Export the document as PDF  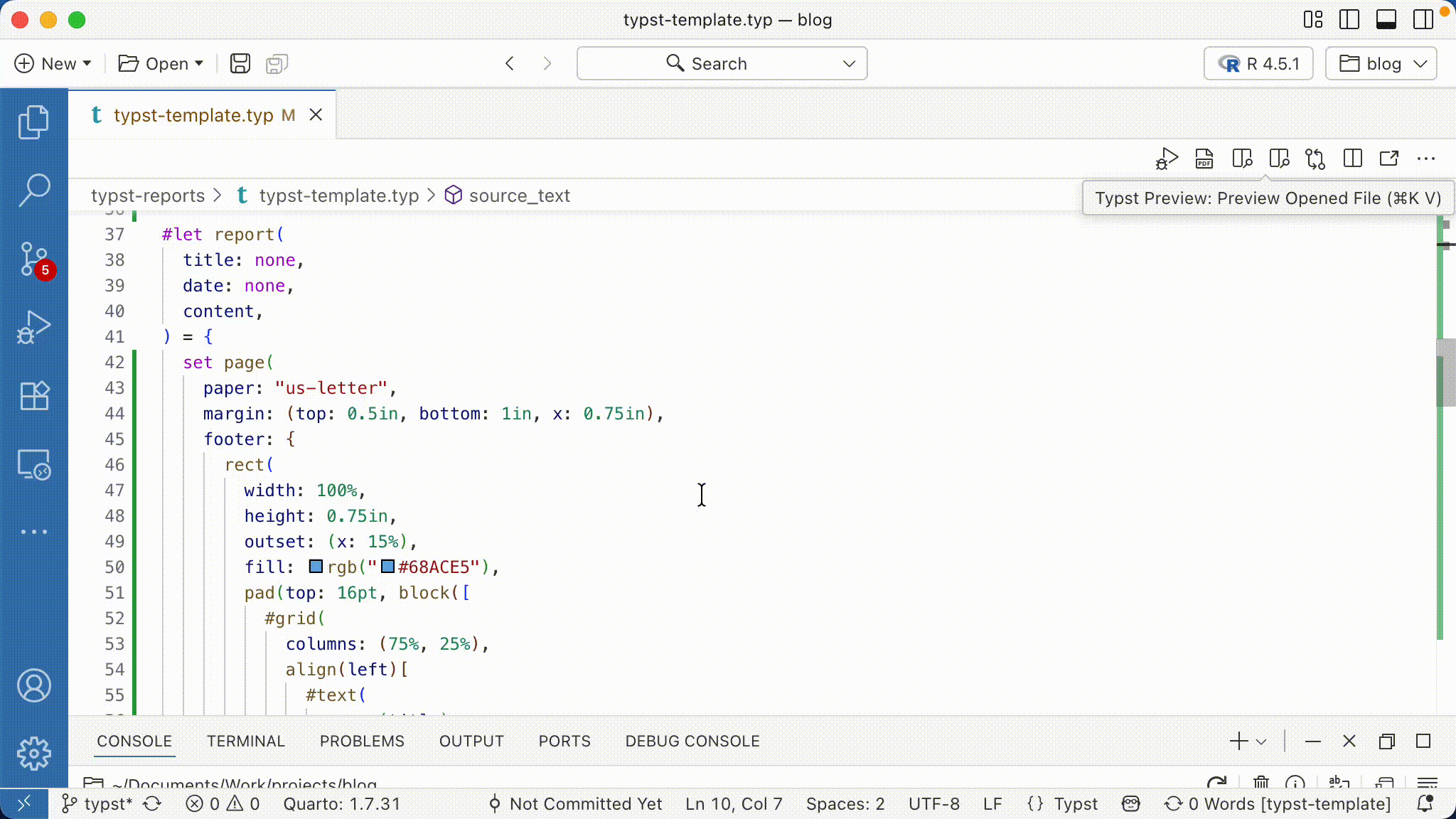point(1204,159)
